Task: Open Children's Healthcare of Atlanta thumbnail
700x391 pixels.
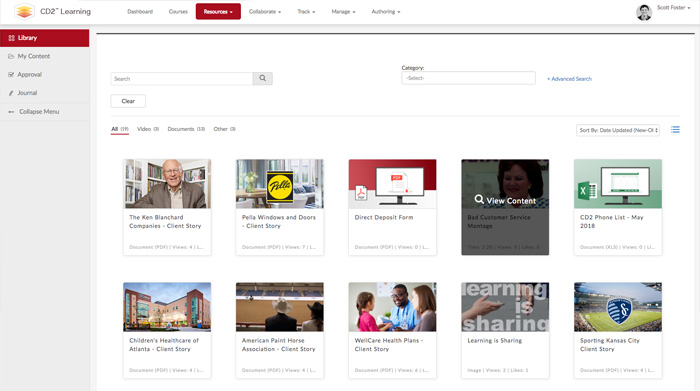Action: (x=167, y=307)
